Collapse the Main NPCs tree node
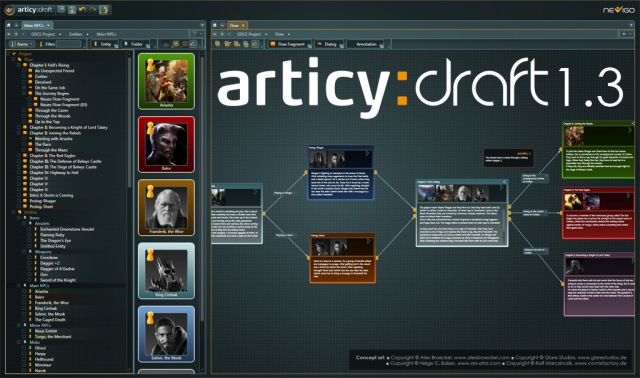The width and height of the screenshot is (640, 378). (x=19, y=286)
